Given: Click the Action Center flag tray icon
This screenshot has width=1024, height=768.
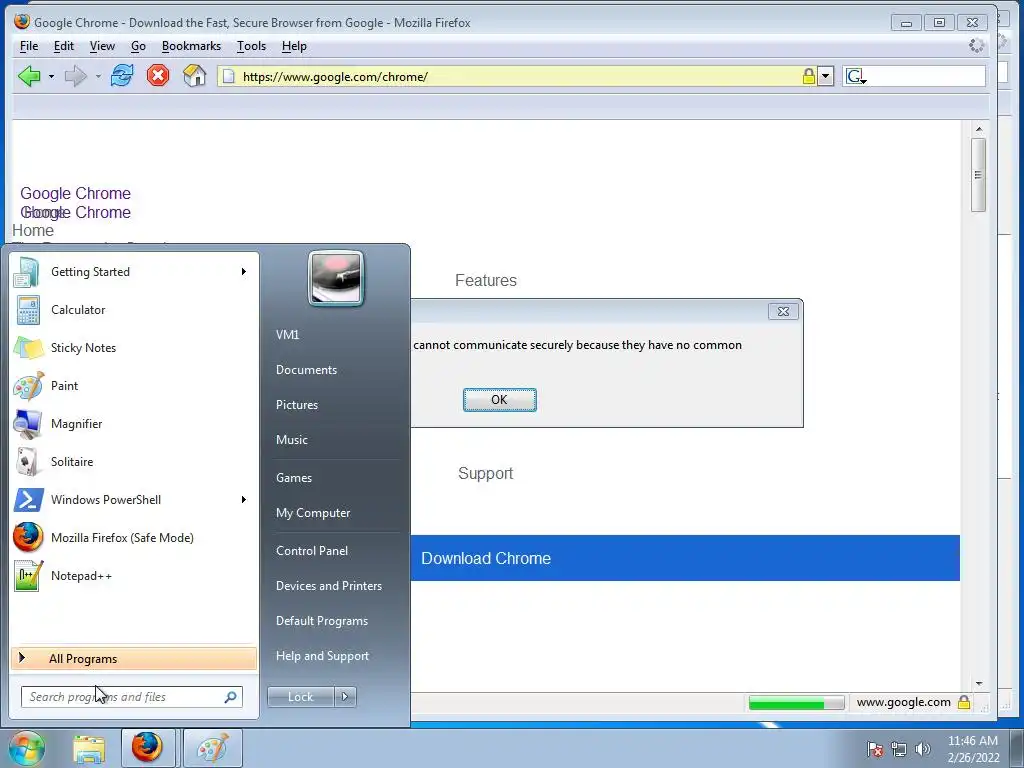Looking at the screenshot, I should 875,749.
